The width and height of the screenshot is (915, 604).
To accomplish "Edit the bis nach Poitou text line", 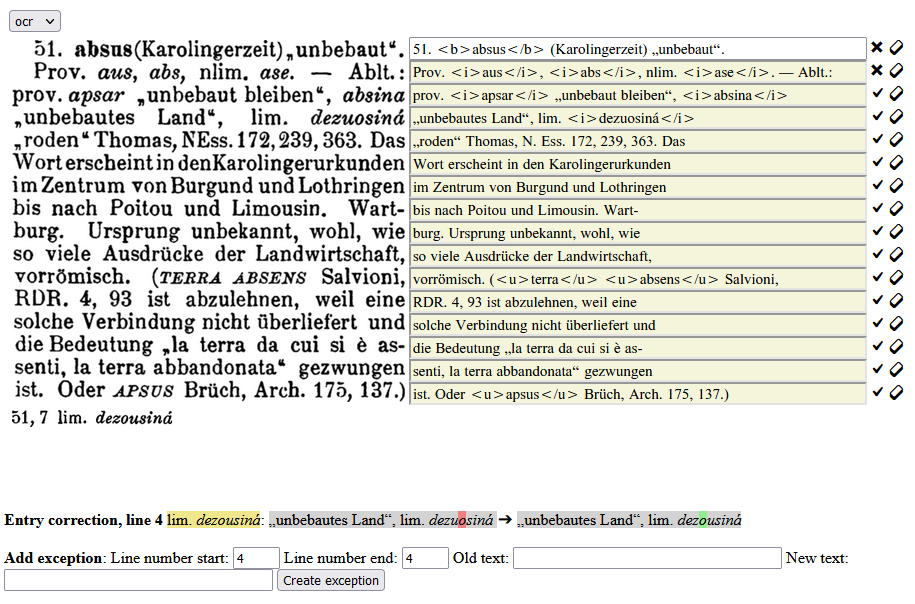I will point(637,211).
